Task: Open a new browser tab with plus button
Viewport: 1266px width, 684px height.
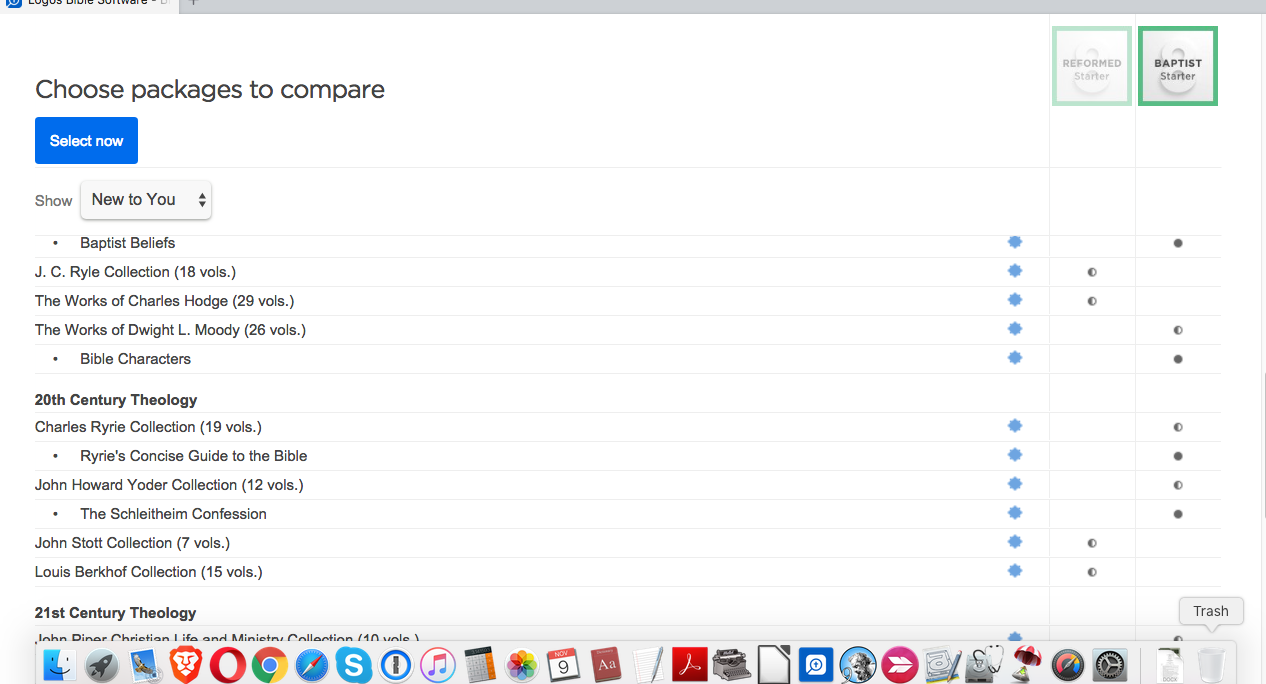Action: pyautogui.click(x=194, y=3)
